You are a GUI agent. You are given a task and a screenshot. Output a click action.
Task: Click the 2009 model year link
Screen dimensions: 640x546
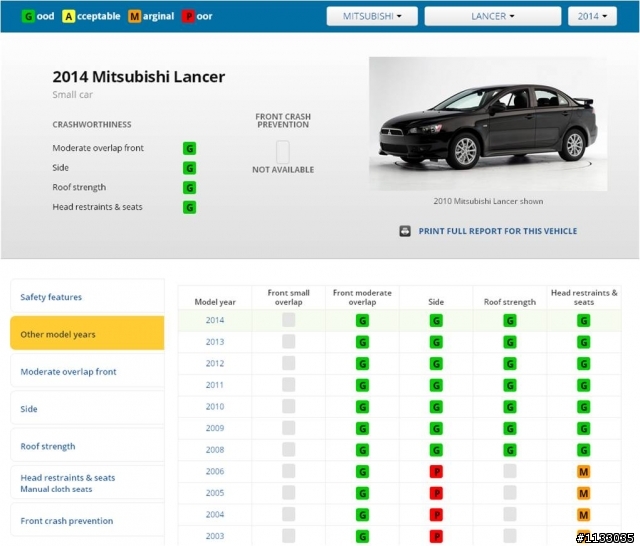[215, 428]
